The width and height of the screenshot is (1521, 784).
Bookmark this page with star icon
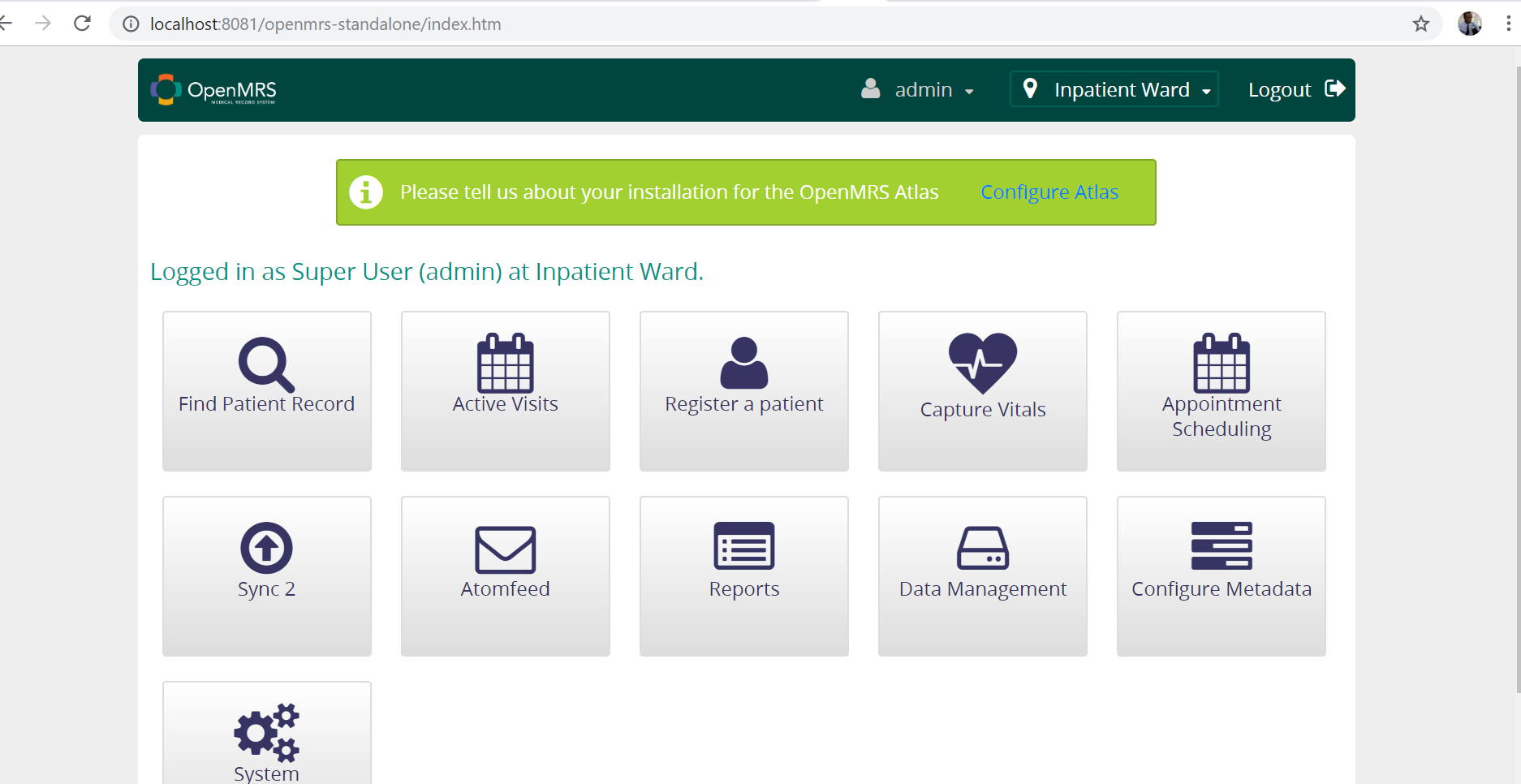coord(1420,24)
